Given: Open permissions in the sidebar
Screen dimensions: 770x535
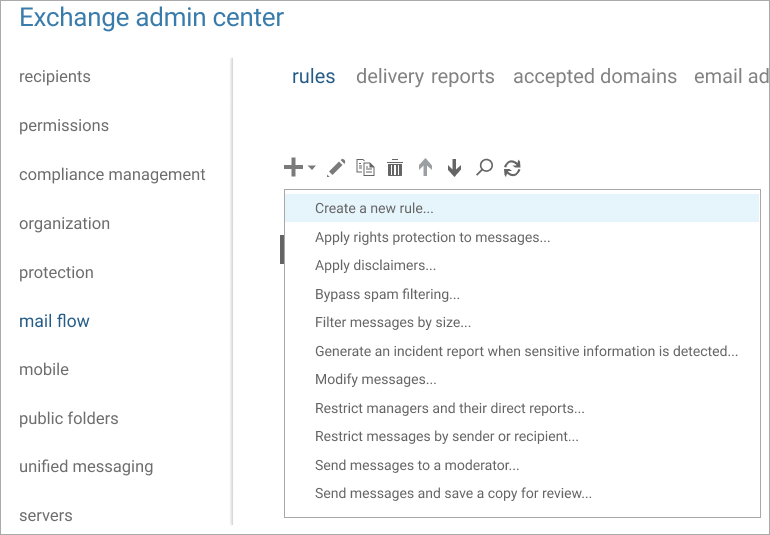Looking at the screenshot, I should 64,126.
